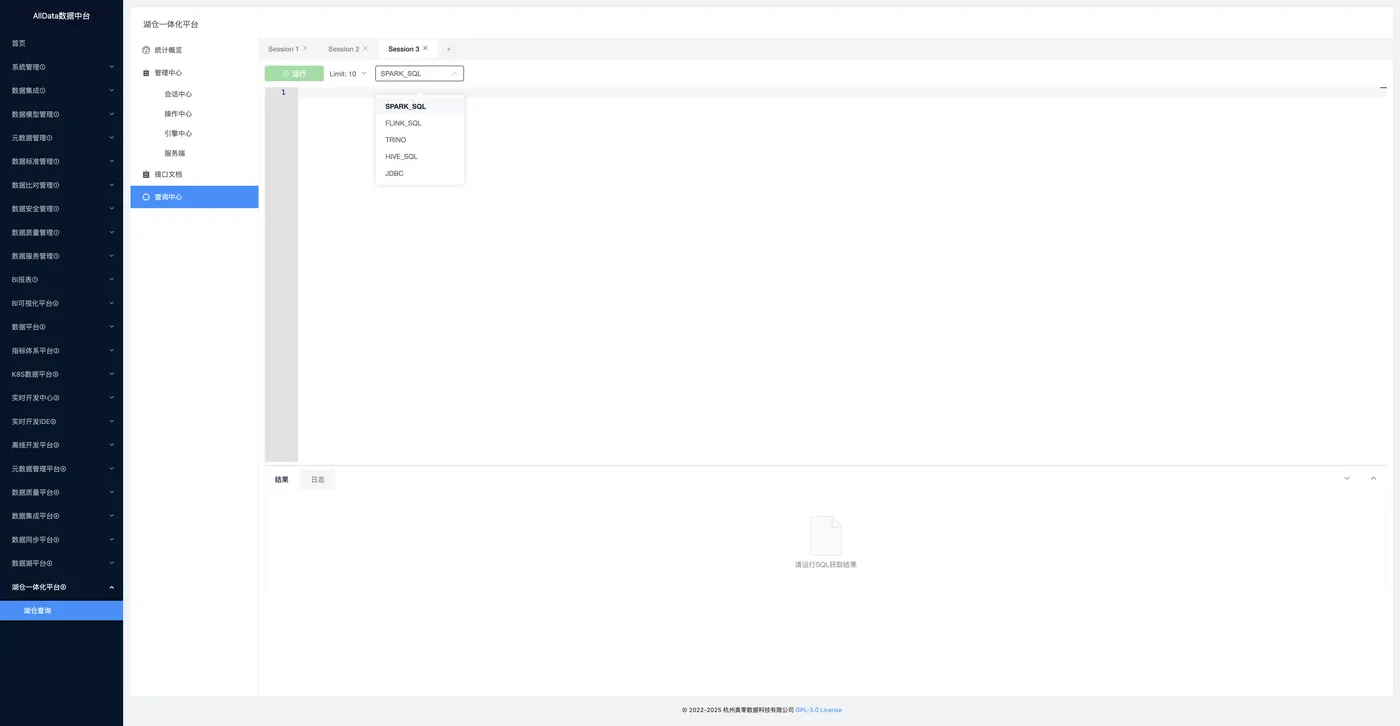Click into the SQL editor text area
This screenshot has width=1400, height=726.
842,275
